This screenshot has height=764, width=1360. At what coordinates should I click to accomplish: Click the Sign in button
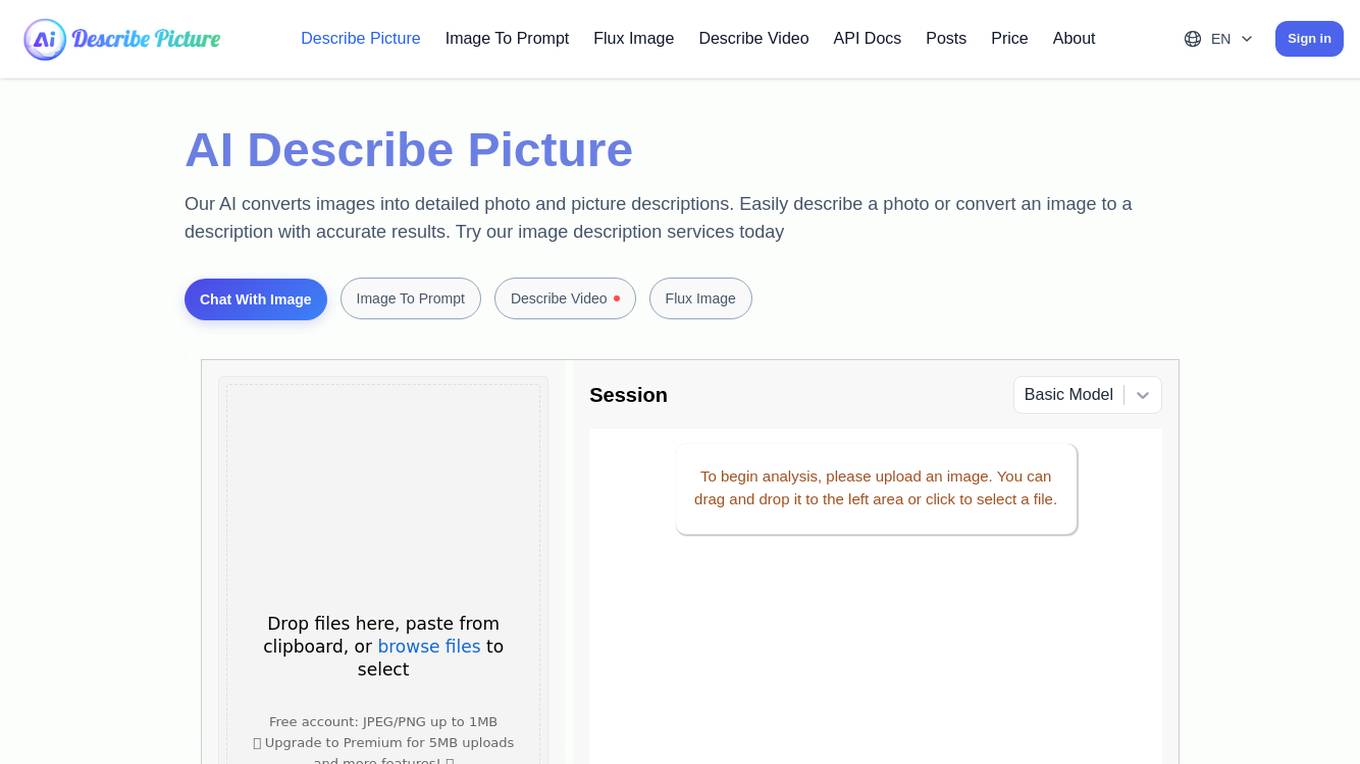(1309, 39)
